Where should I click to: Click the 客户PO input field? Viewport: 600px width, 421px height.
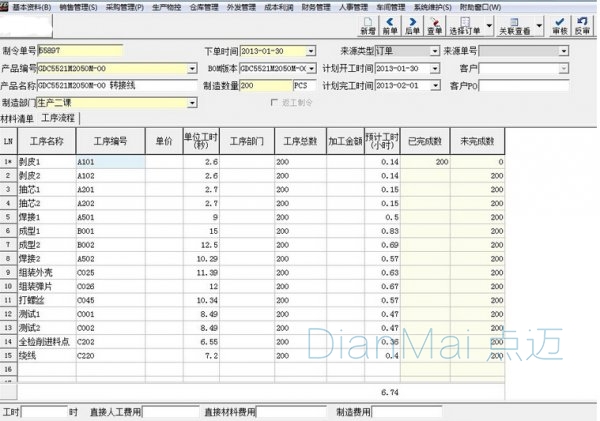[524, 86]
